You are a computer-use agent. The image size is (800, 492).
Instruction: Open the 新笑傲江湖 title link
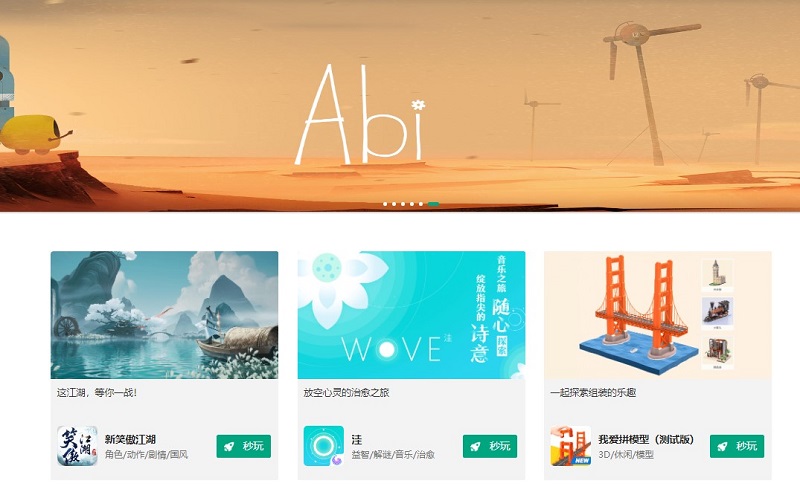coord(130,439)
